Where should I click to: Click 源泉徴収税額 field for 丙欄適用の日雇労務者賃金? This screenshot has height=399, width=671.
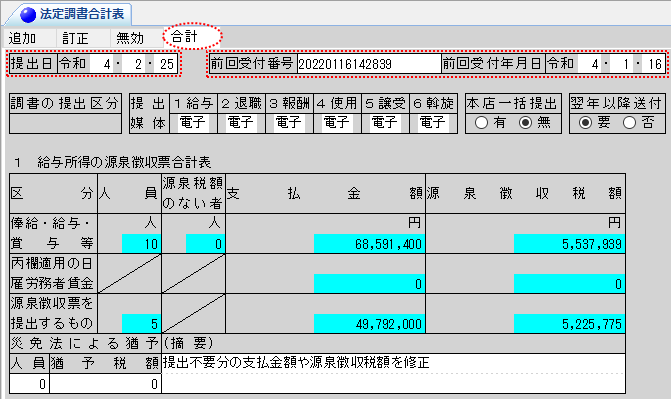[x=569, y=283]
